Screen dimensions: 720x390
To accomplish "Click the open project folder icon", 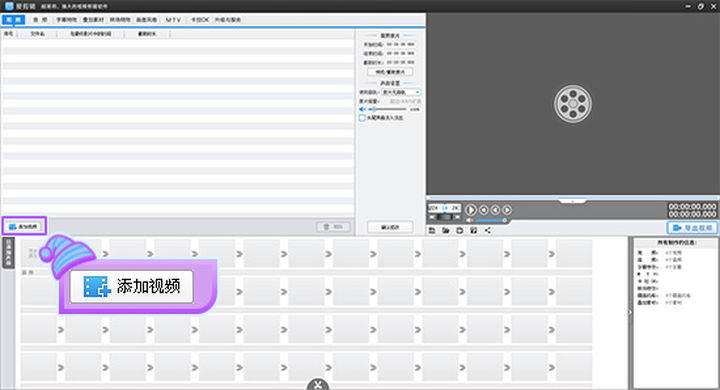I will (446, 230).
